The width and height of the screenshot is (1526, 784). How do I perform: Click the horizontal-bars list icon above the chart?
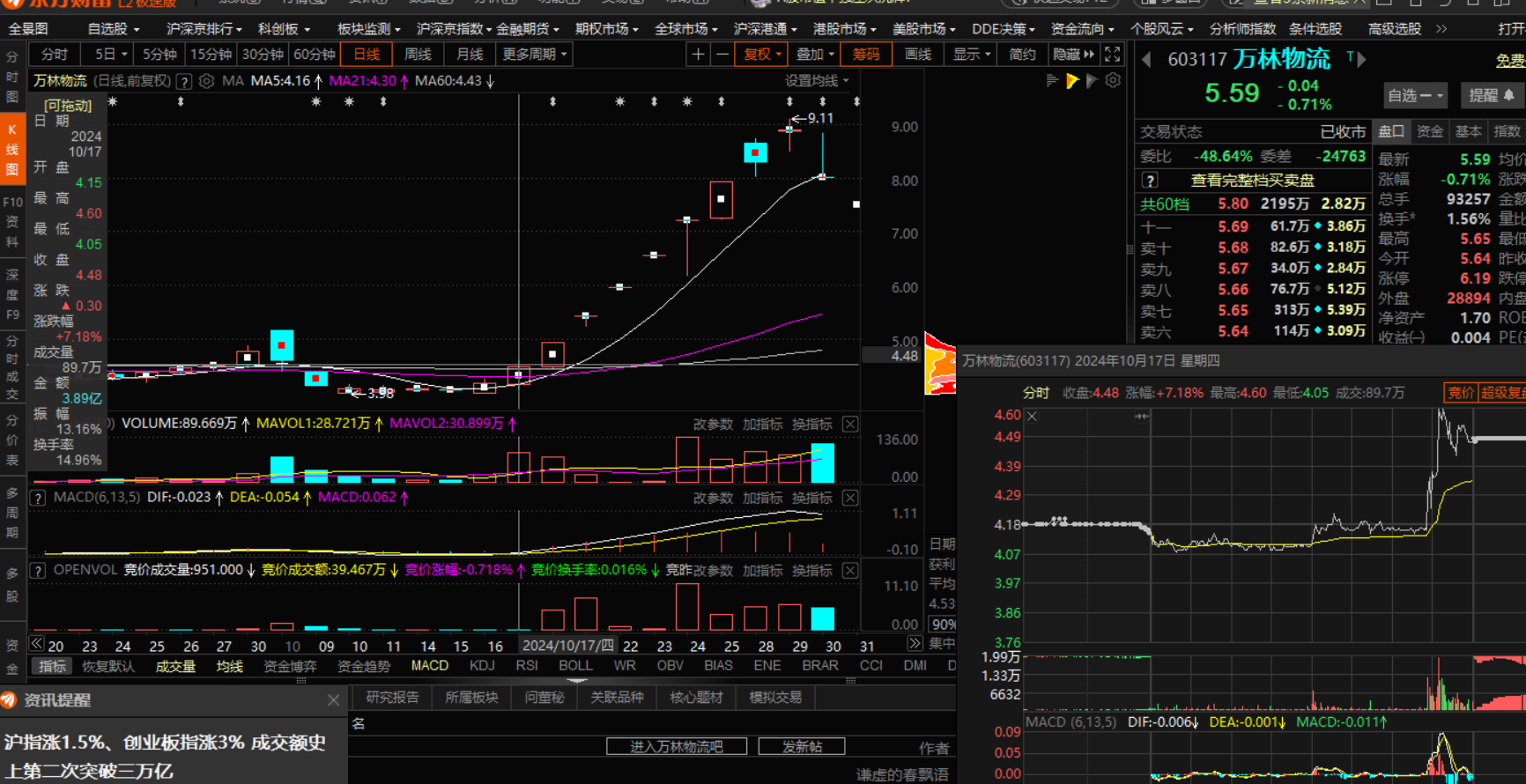1052,80
